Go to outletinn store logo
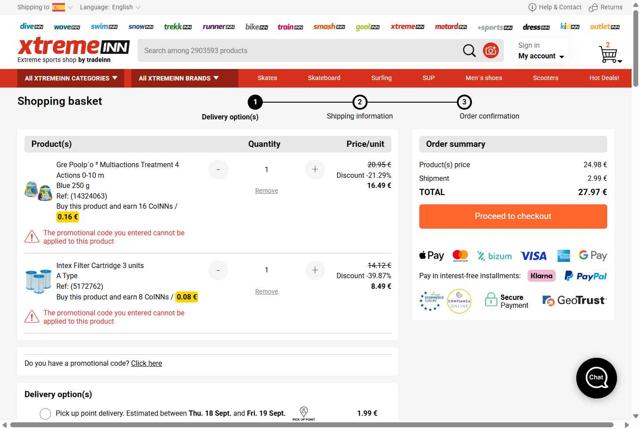The height and width of the screenshot is (429, 640). pos(605,27)
